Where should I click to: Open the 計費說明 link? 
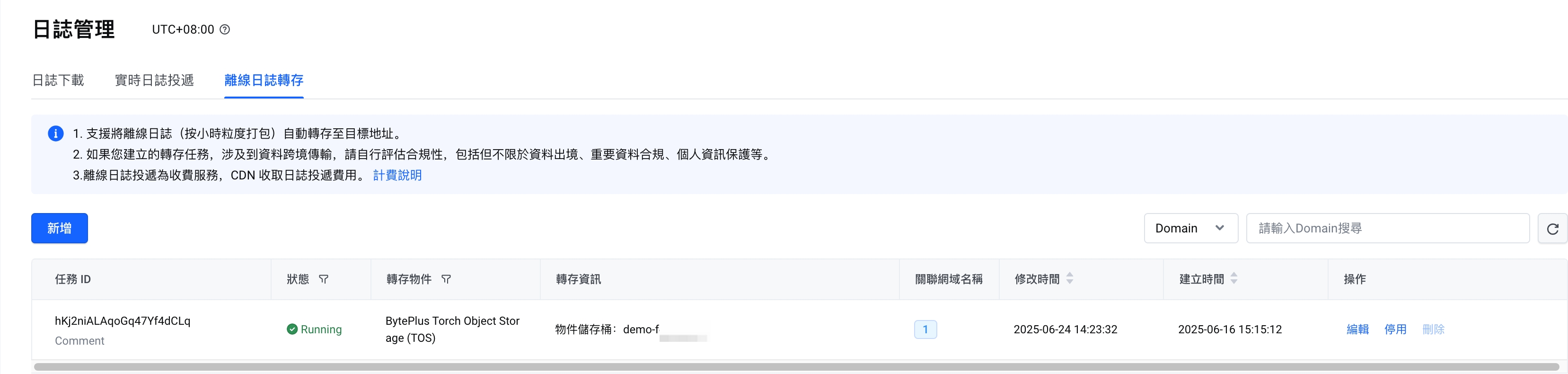tap(397, 176)
